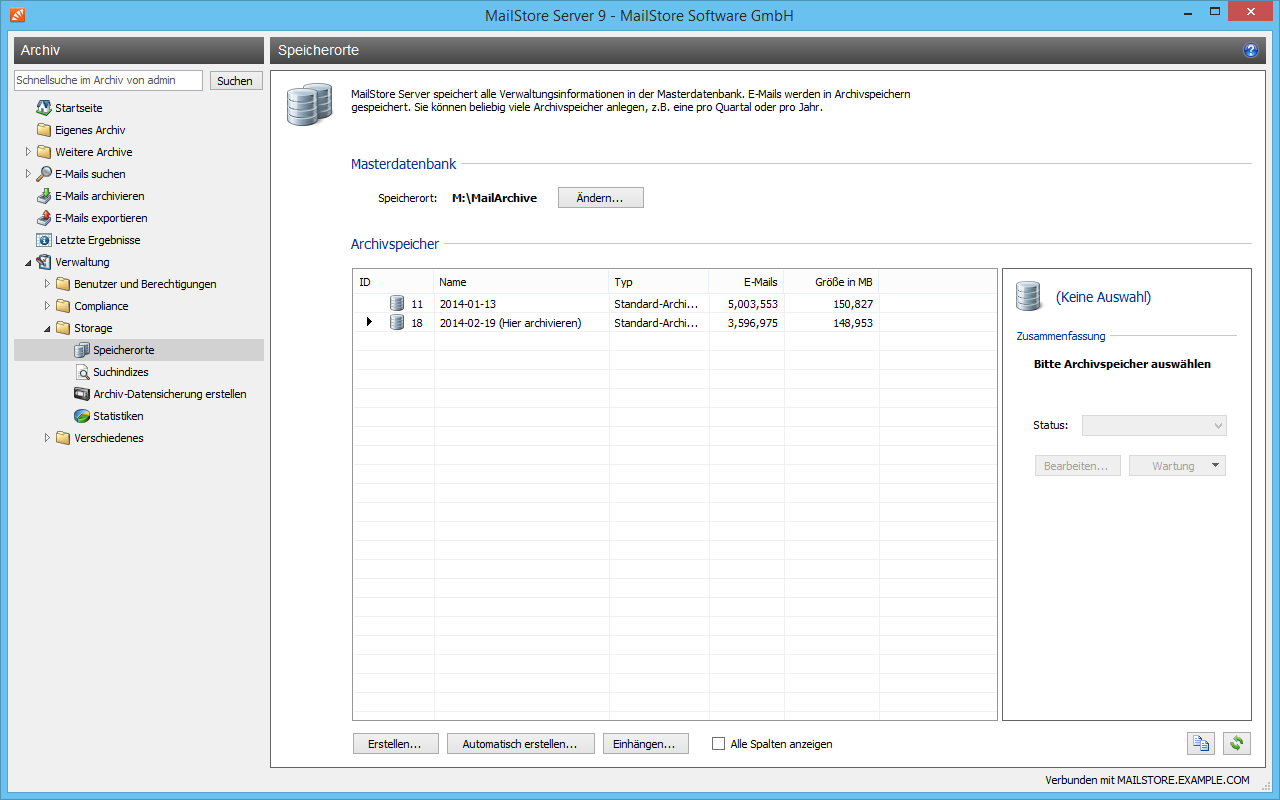The width and height of the screenshot is (1280, 800).
Task: Click the Verwaltung tools icon
Action: click(x=44, y=262)
